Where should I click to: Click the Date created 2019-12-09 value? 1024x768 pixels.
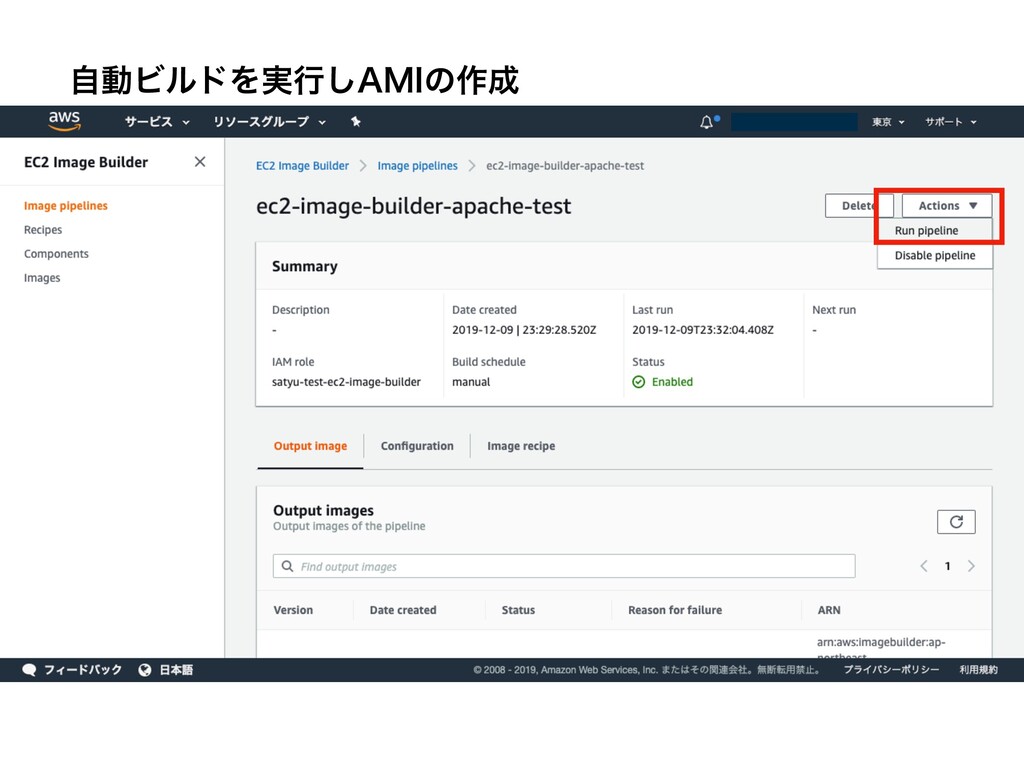524,330
